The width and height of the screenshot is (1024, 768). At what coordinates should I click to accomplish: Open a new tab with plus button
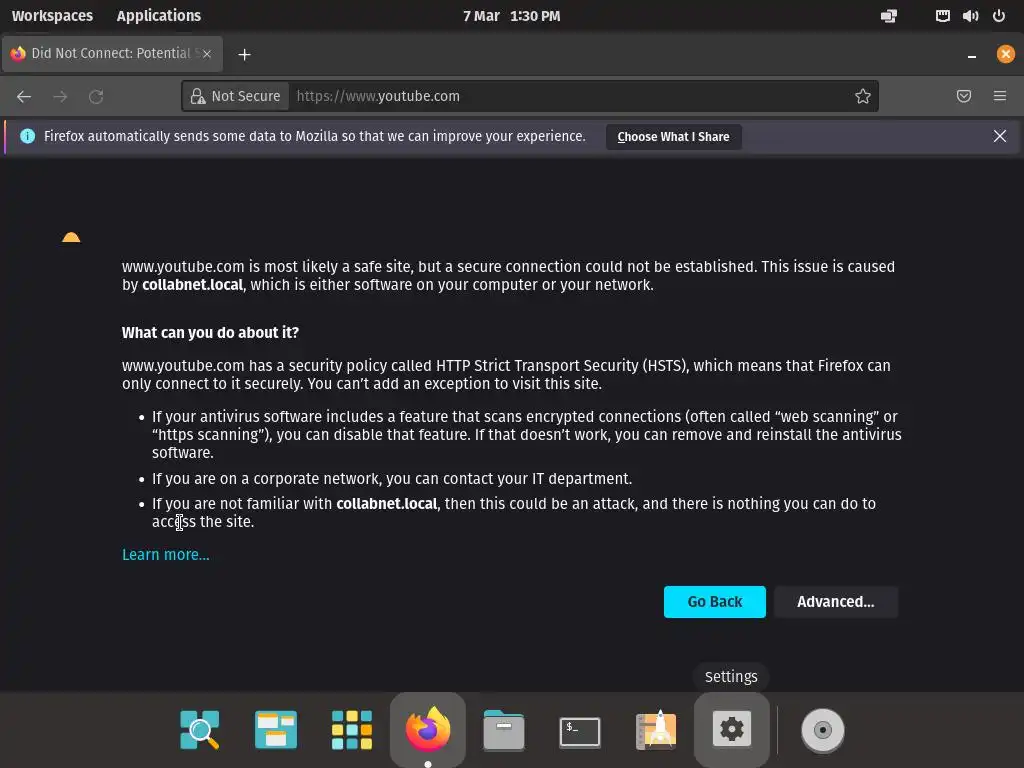tap(244, 54)
